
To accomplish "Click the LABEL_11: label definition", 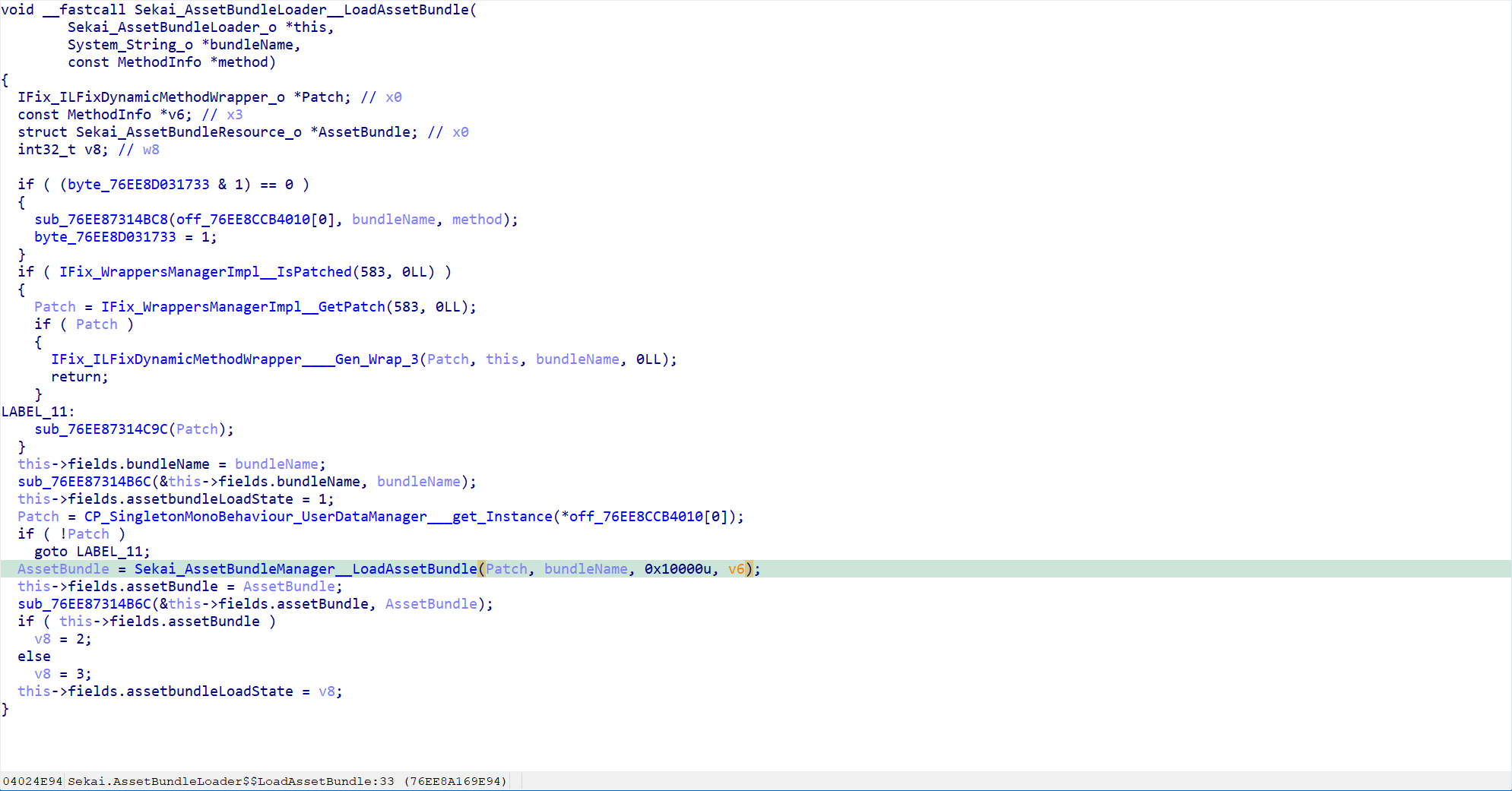I will (38, 412).
